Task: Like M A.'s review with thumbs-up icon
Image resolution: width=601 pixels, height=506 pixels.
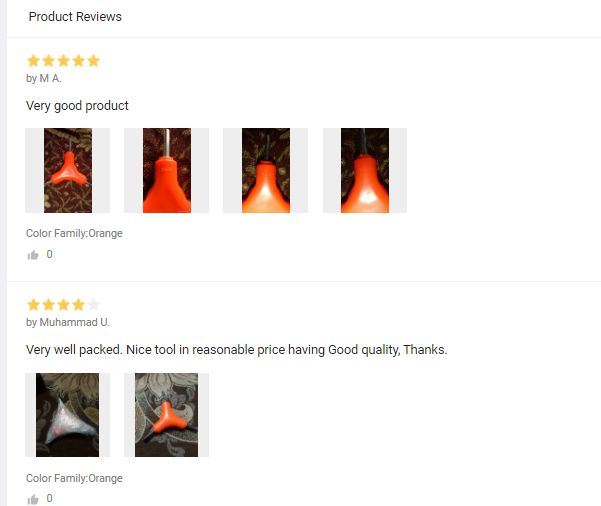Action: coord(33,255)
